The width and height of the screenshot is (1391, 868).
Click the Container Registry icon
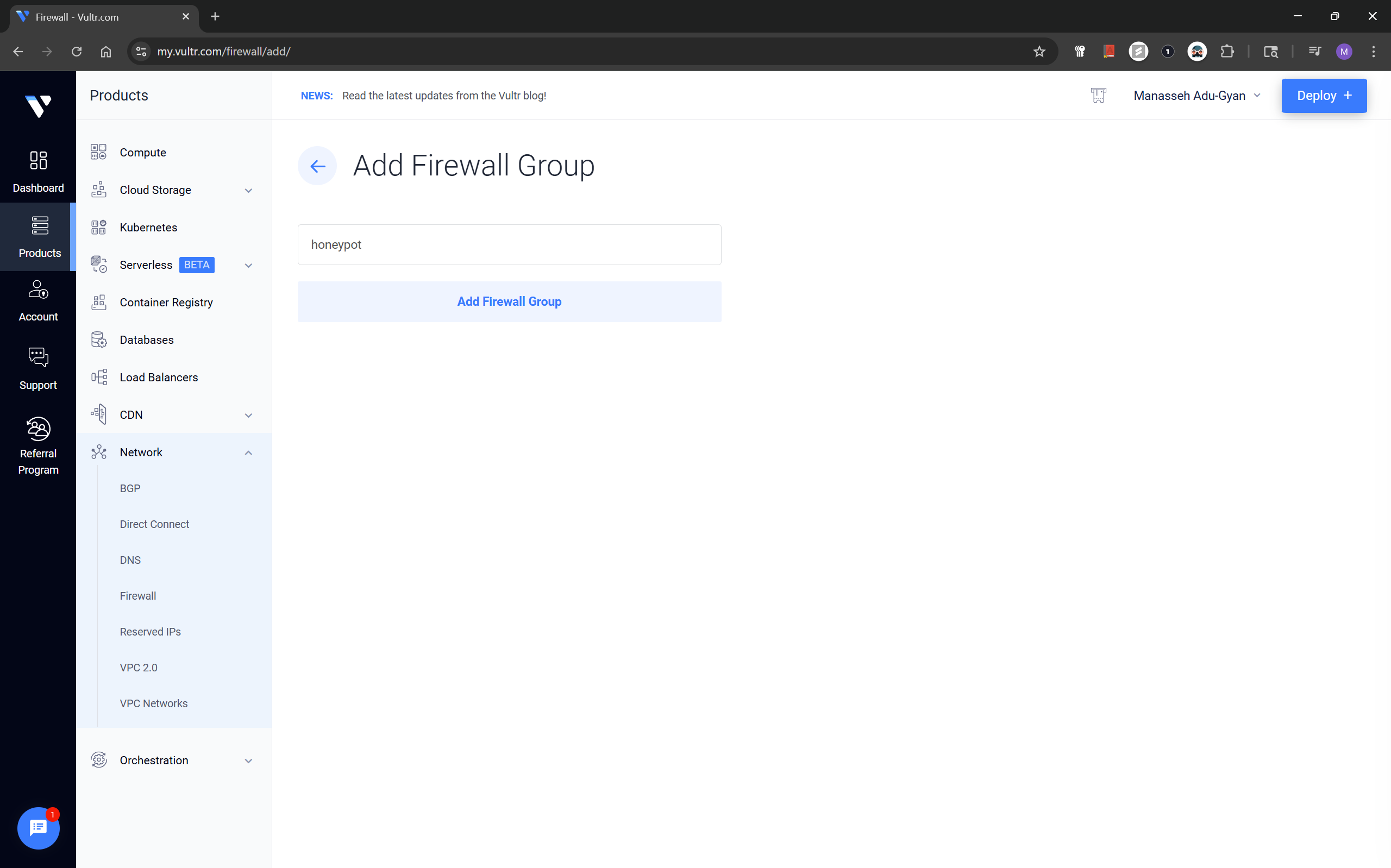point(99,302)
